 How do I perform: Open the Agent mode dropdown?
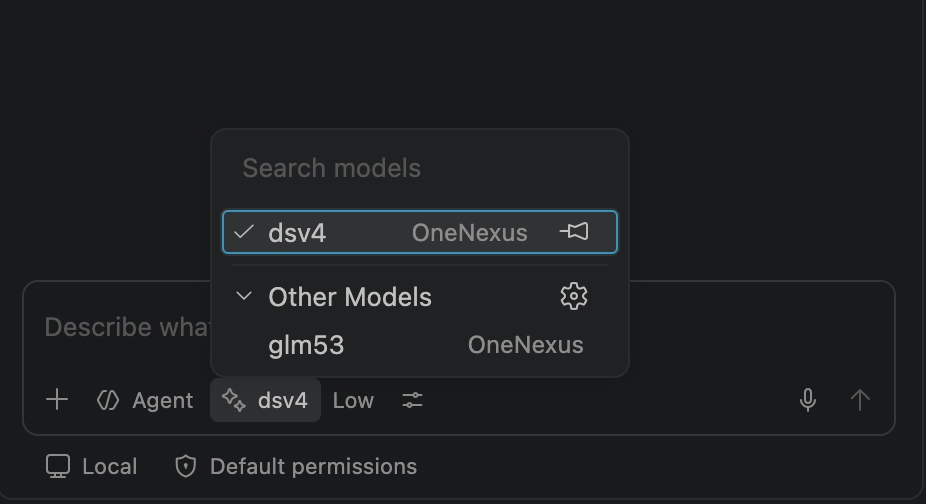(x=145, y=400)
